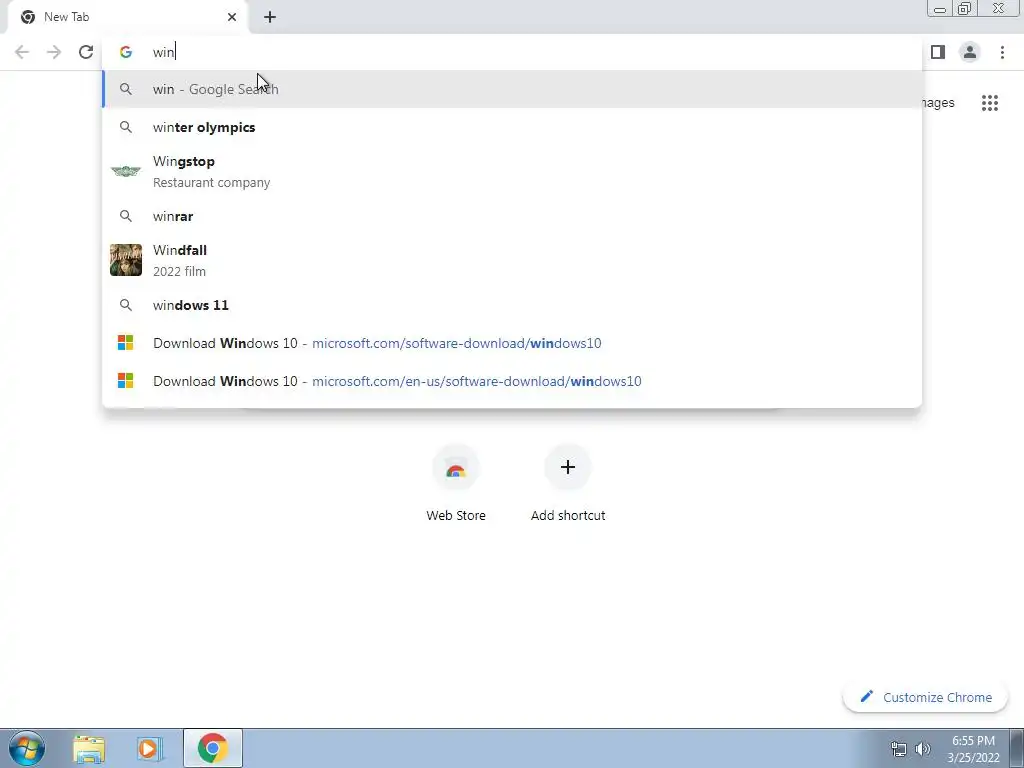Click Microsoft logo of en-us Windows 10 result
The image size is (1024, 768).
click(125, 381)
